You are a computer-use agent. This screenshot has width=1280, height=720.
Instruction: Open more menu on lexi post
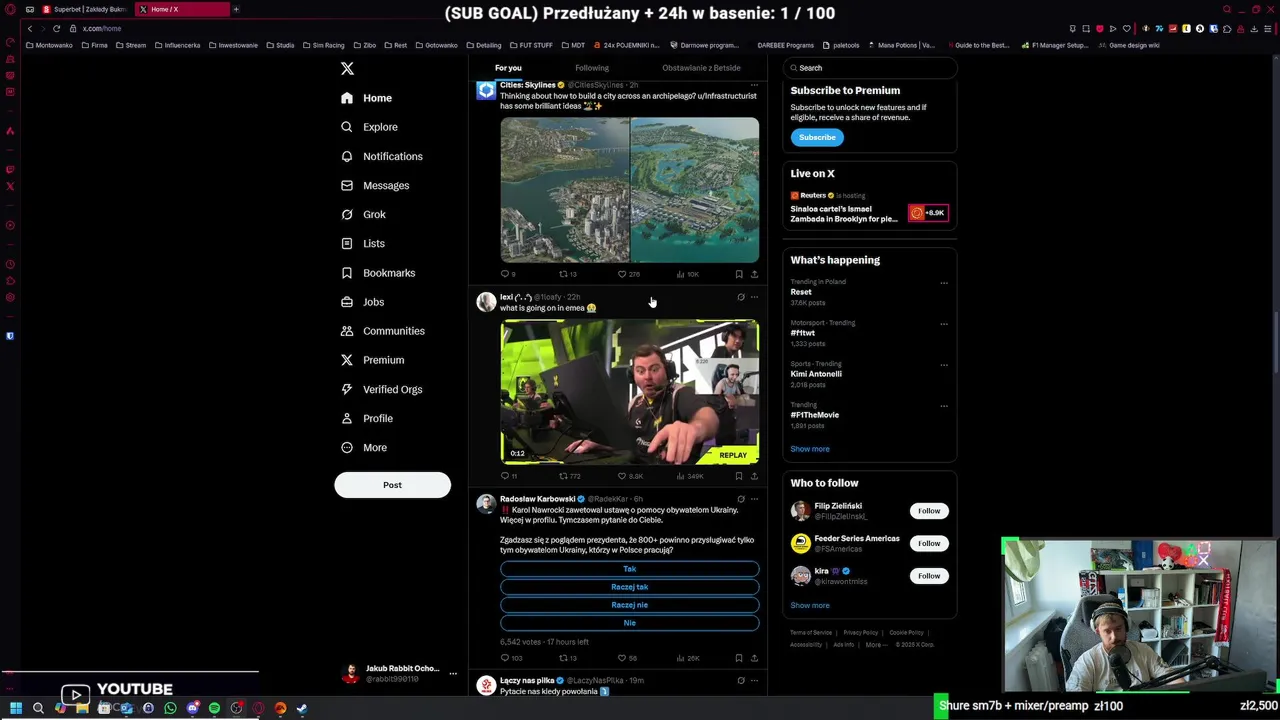754,297
